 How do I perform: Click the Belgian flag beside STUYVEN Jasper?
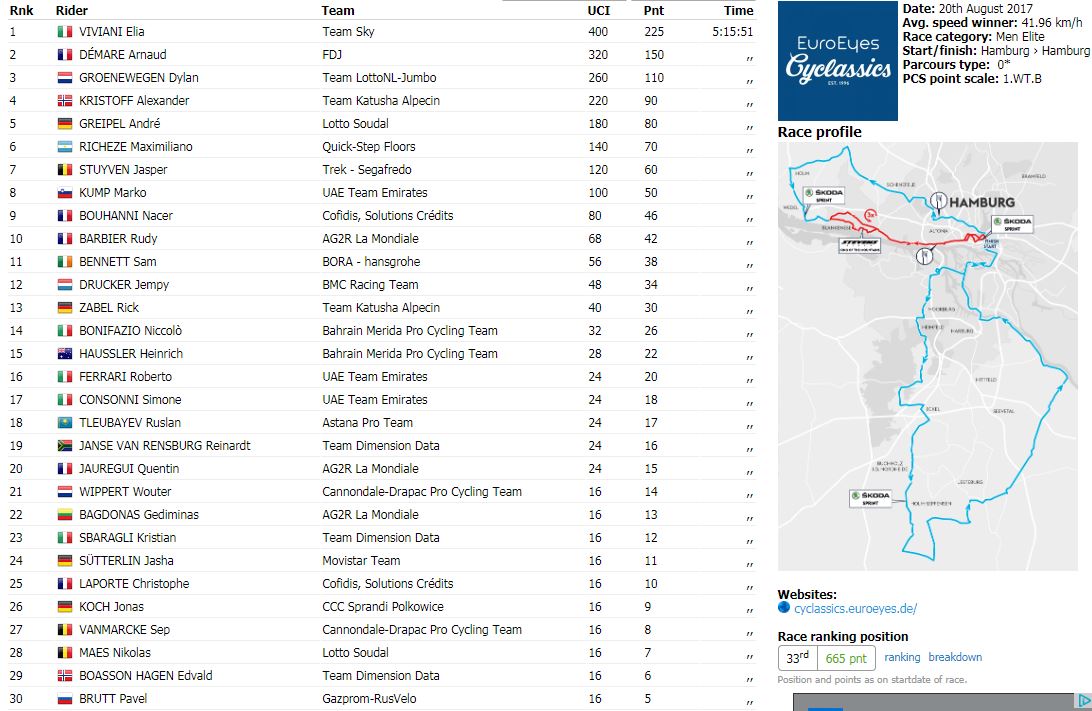coord(65,169)
